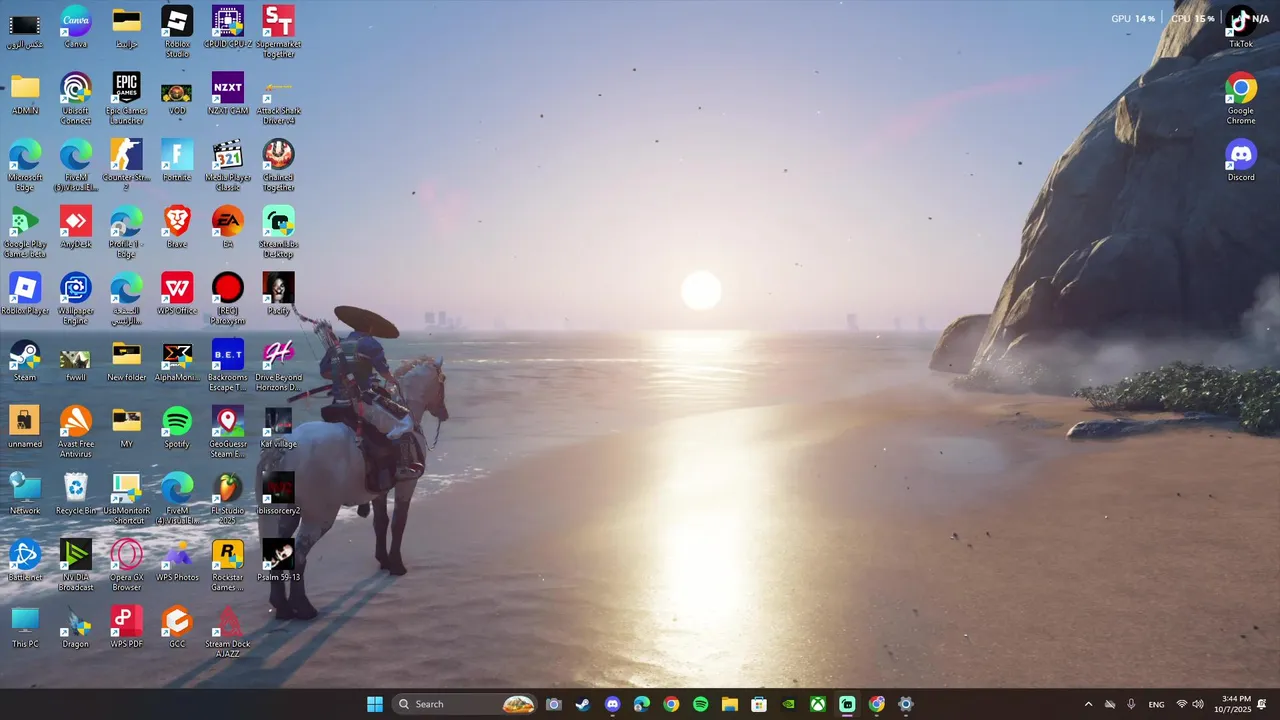Select the NZXT CAM desktop icon
The height and width of the screenshot is (720, 1280).
[x=228, y=94]
